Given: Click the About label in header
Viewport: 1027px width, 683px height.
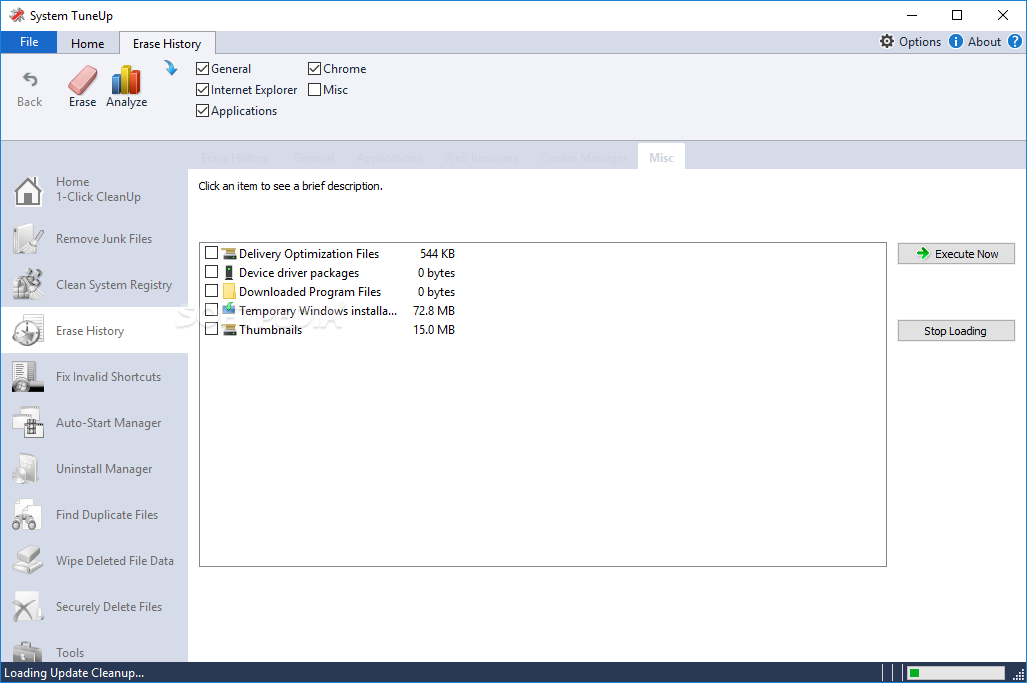Looking at the screenshot, I should (x=984, y=42).
